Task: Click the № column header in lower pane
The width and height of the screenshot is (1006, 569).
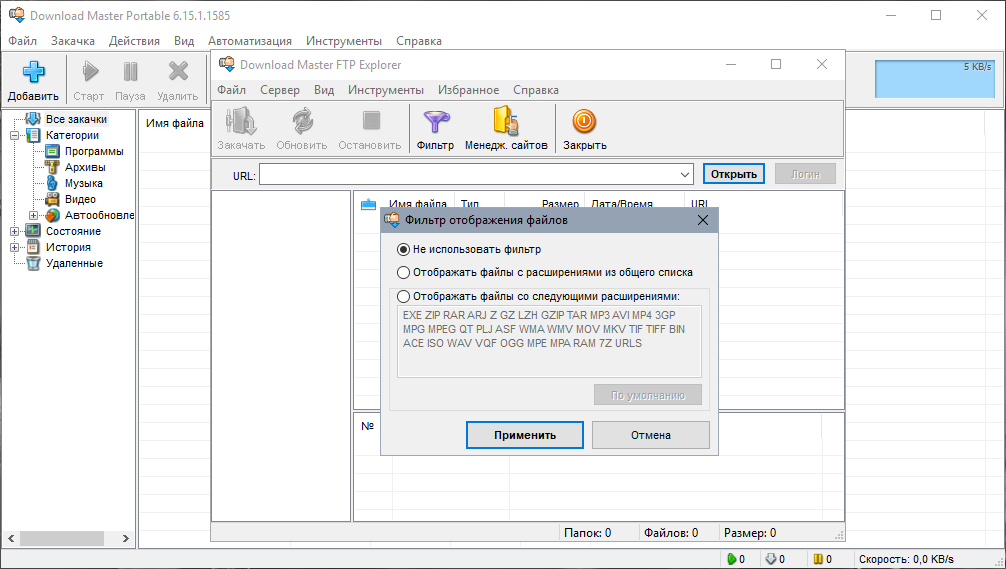Action: pyautogui.click(x=368, y=426)
